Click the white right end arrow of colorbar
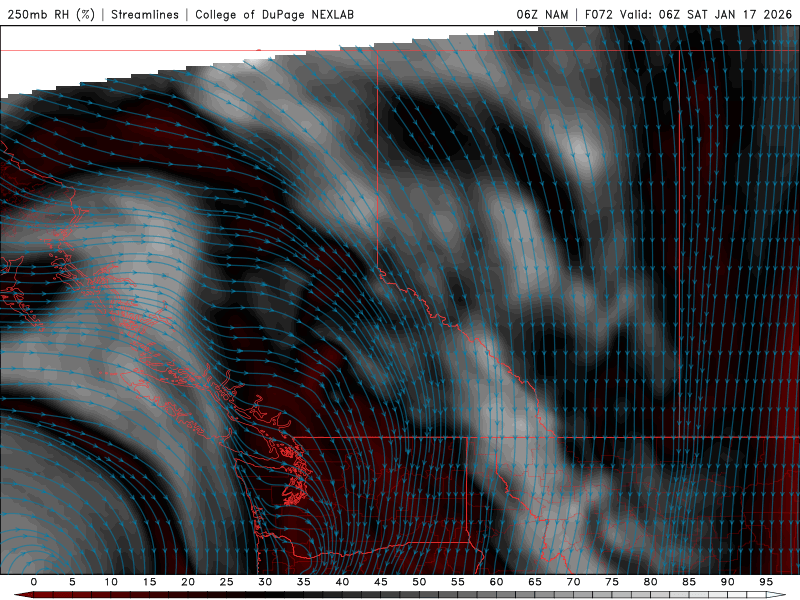Image resolution: width=800 pixels, height=600 pixels. click(x=776, y=595)
